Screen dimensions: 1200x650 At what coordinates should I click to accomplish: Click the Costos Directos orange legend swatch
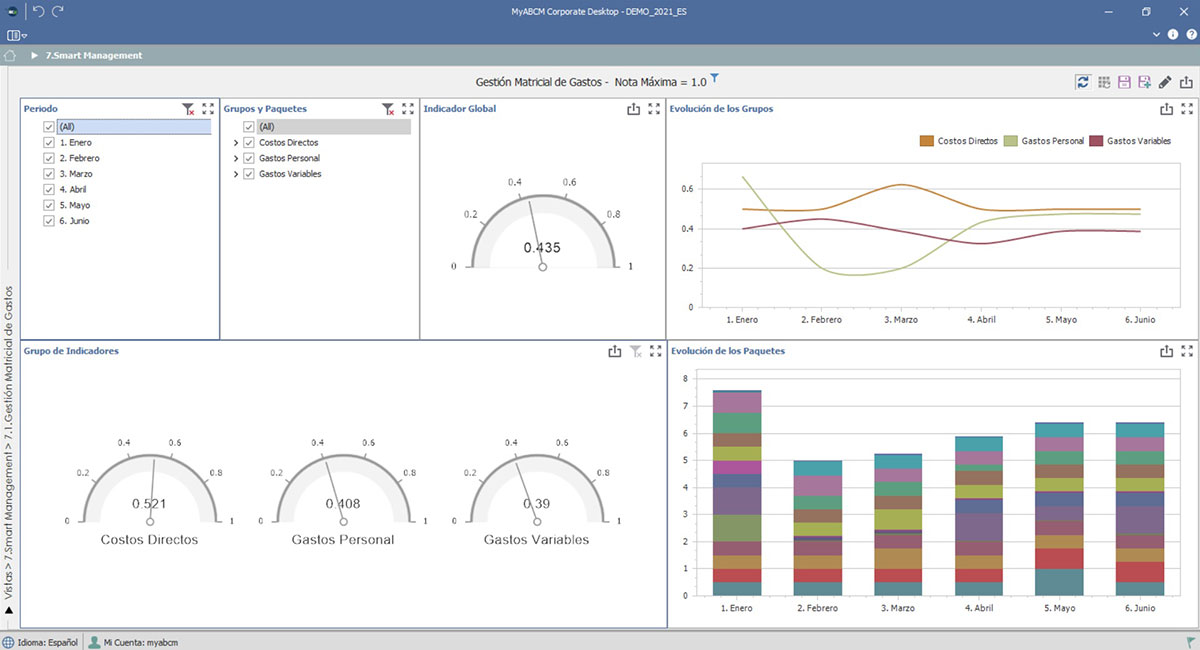(x=926, y=141)
